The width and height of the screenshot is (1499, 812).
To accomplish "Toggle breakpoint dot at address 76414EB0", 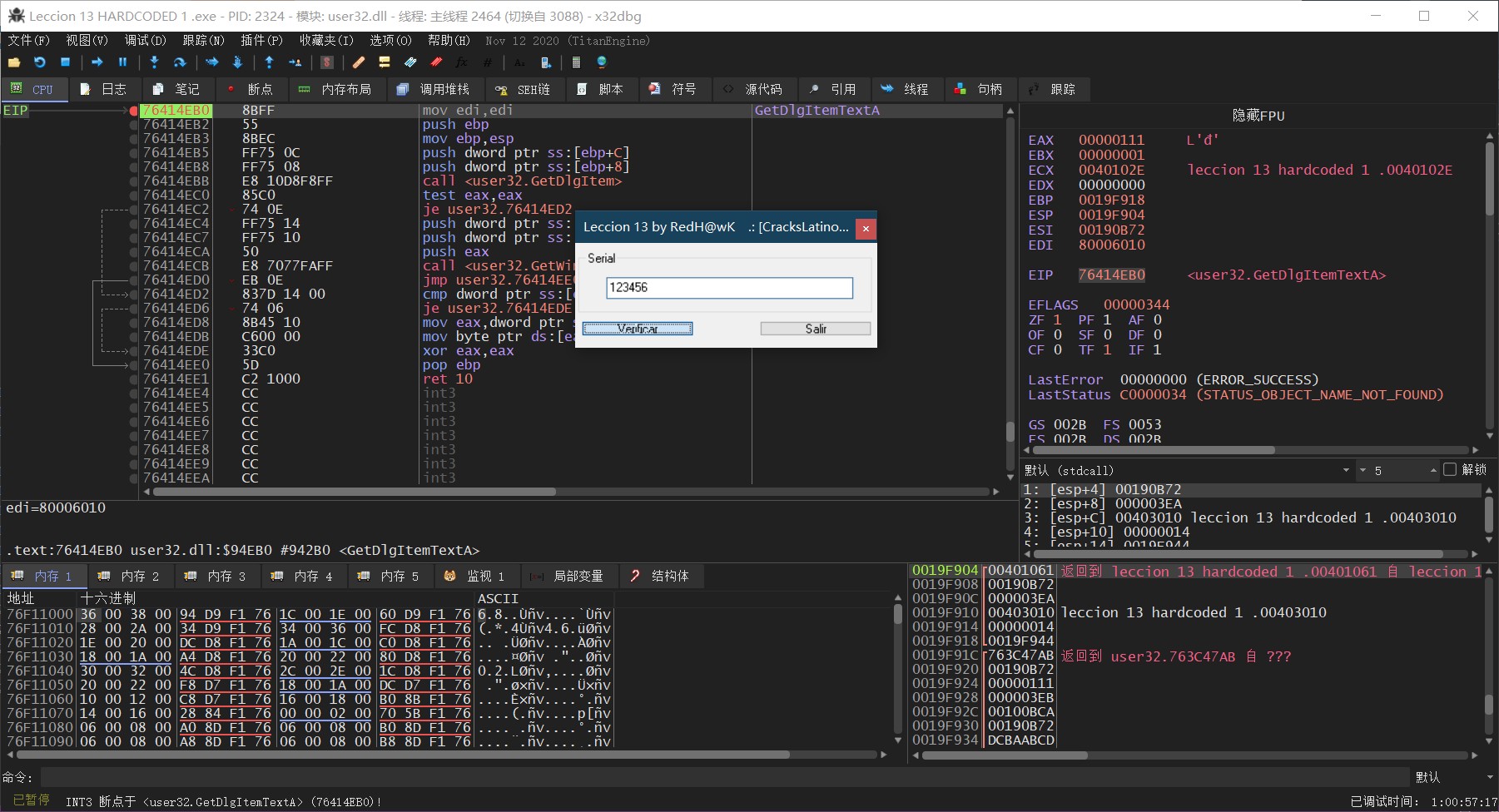I will (x=133, y=111).
